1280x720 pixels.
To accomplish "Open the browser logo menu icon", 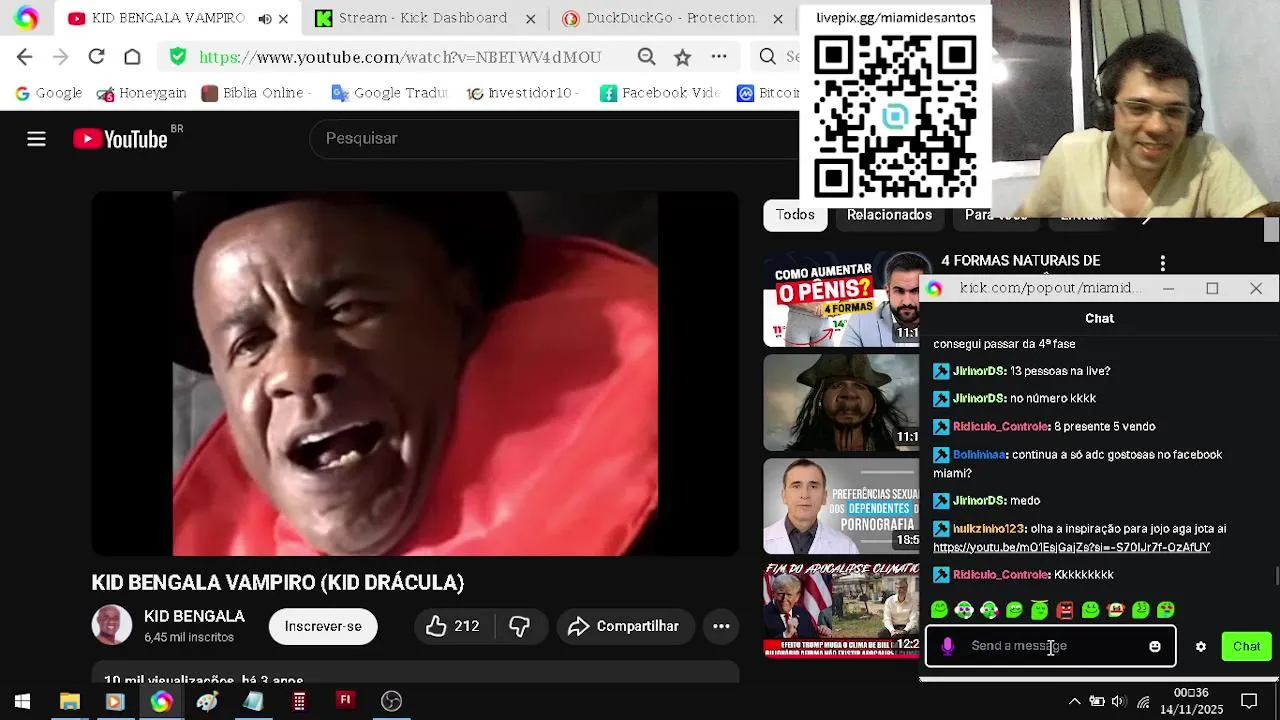I will (27, 18).
